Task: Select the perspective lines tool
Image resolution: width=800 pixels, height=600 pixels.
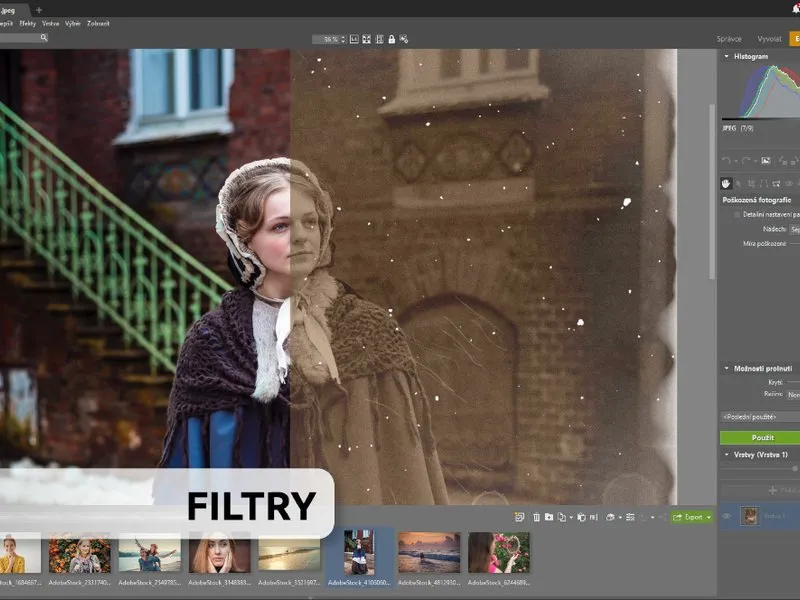Action: click(764, 183)
